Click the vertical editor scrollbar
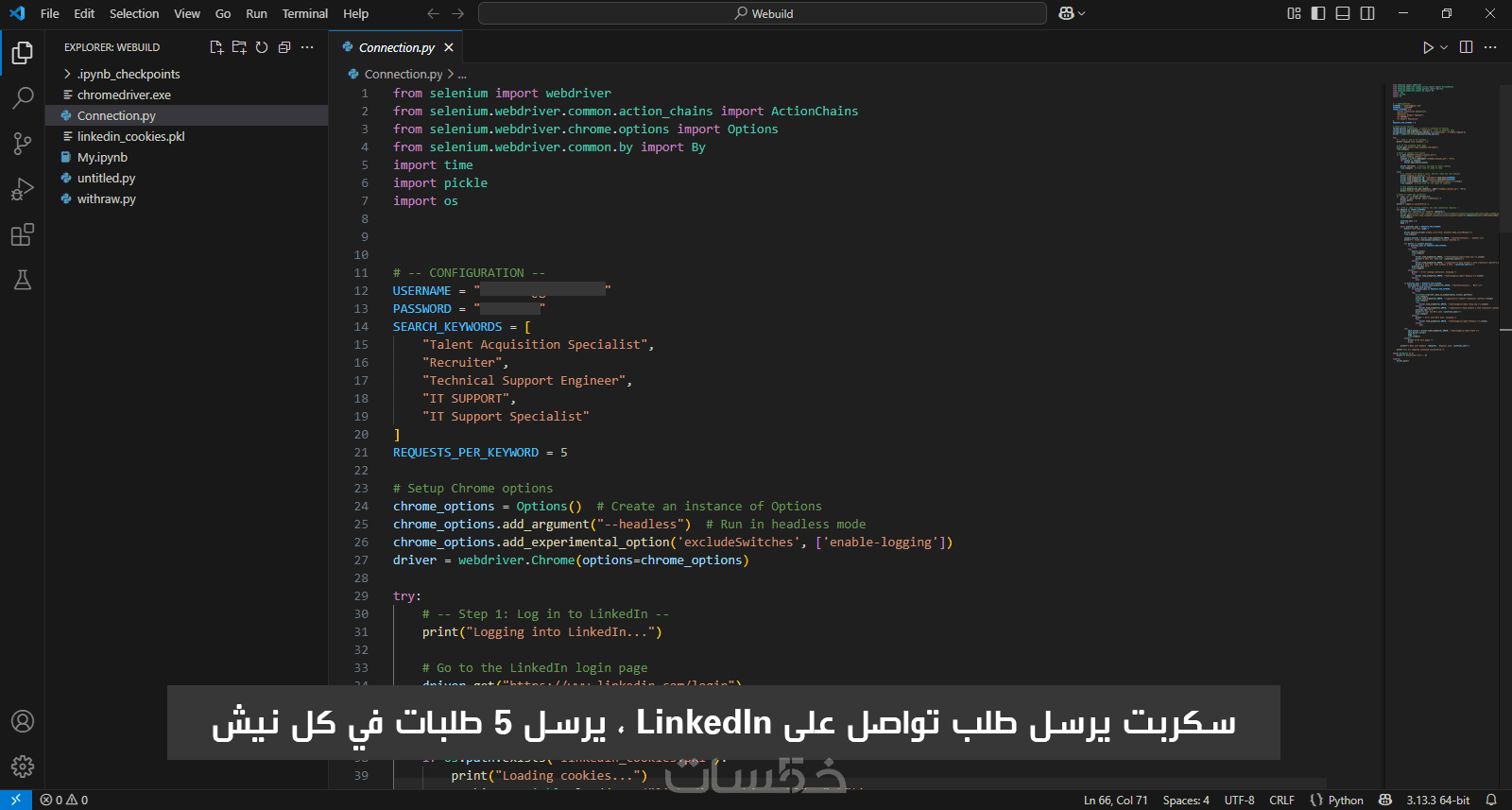1512x810 pixels. (x=1505, y=158)
